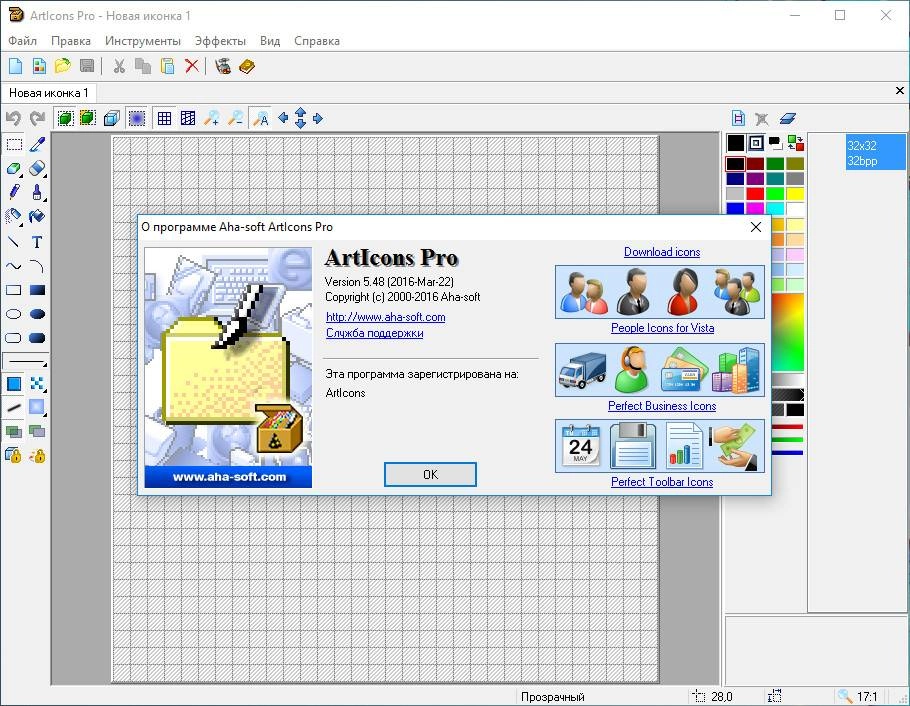Screen dimensions: 910x706
Task: Click the New icon toolbar button
Action: tap(16, 66)
